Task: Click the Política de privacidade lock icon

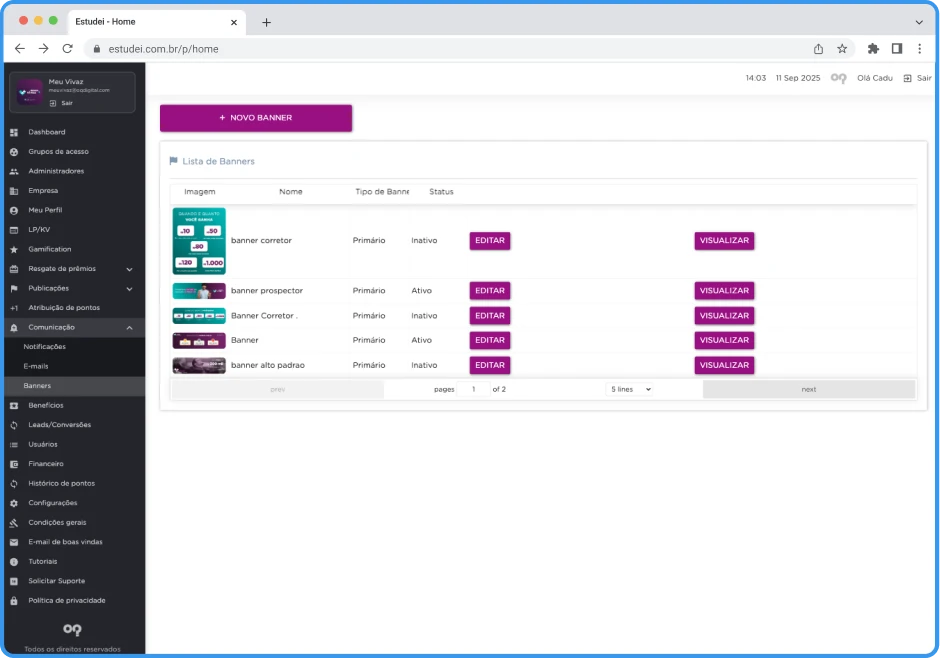Action: tap(14, 601)
